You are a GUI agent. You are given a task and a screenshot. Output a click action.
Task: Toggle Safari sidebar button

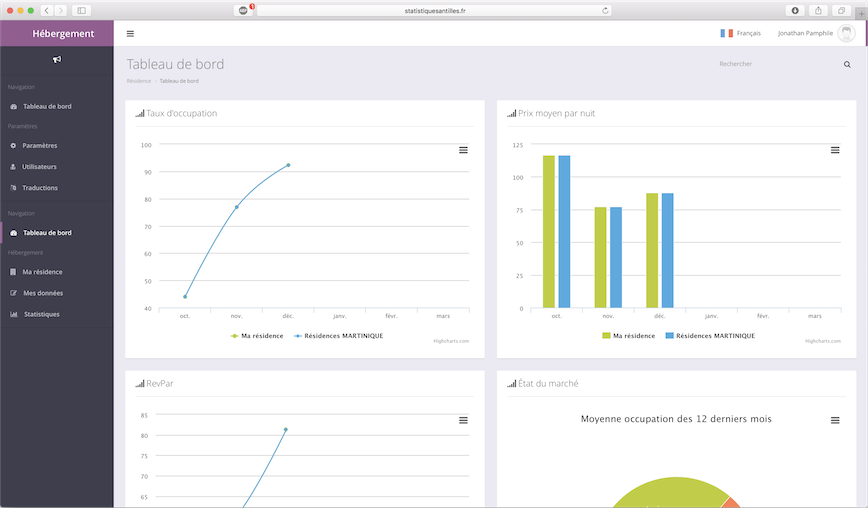[81, 11]
